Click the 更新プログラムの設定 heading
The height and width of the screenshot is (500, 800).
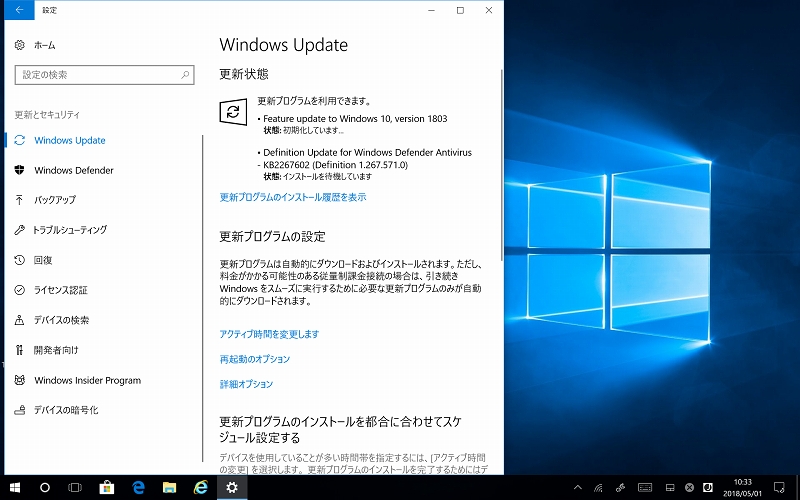(272, 237)
